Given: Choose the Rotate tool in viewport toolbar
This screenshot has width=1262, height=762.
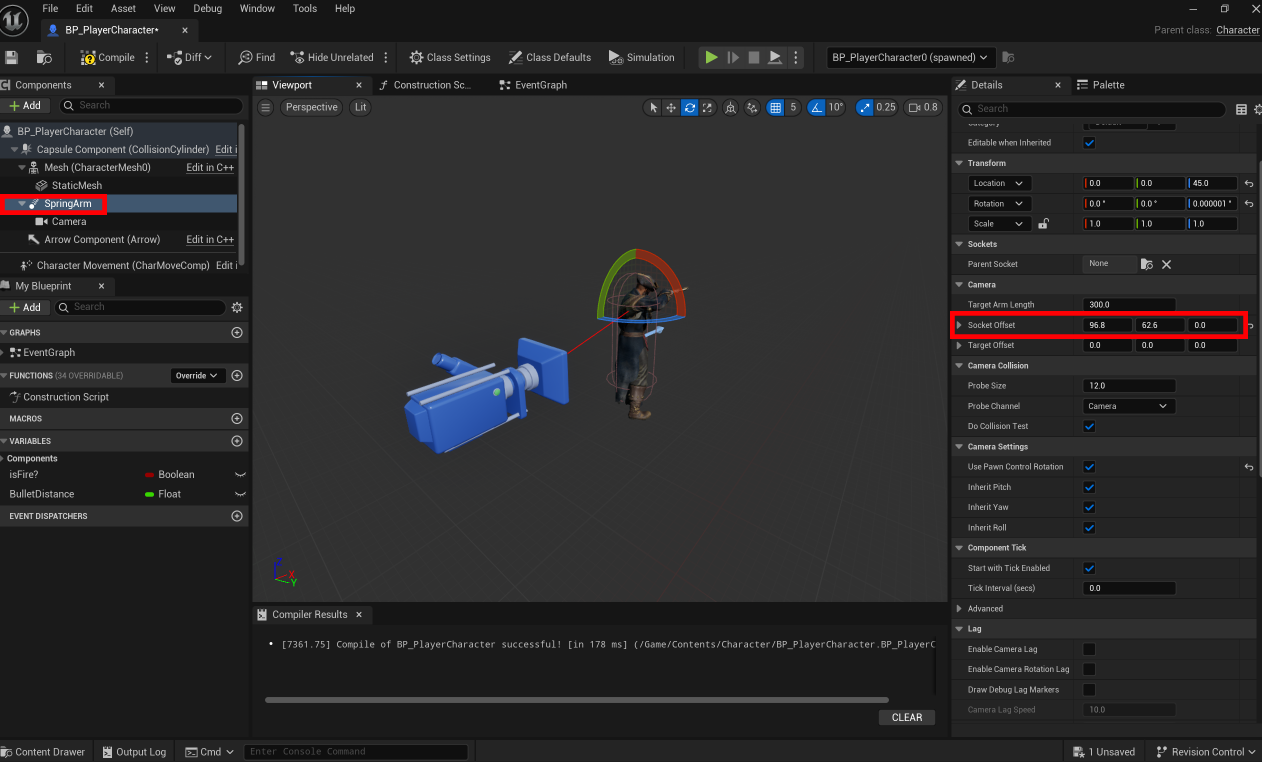Looking at the screenshot, I should coord(690,108).
